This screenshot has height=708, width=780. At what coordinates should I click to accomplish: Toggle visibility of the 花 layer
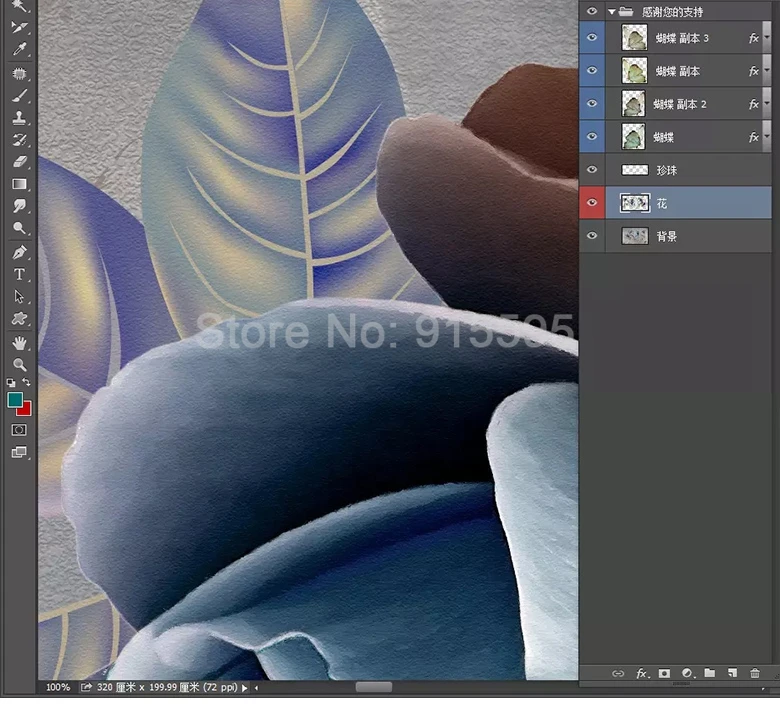(591, 202)
